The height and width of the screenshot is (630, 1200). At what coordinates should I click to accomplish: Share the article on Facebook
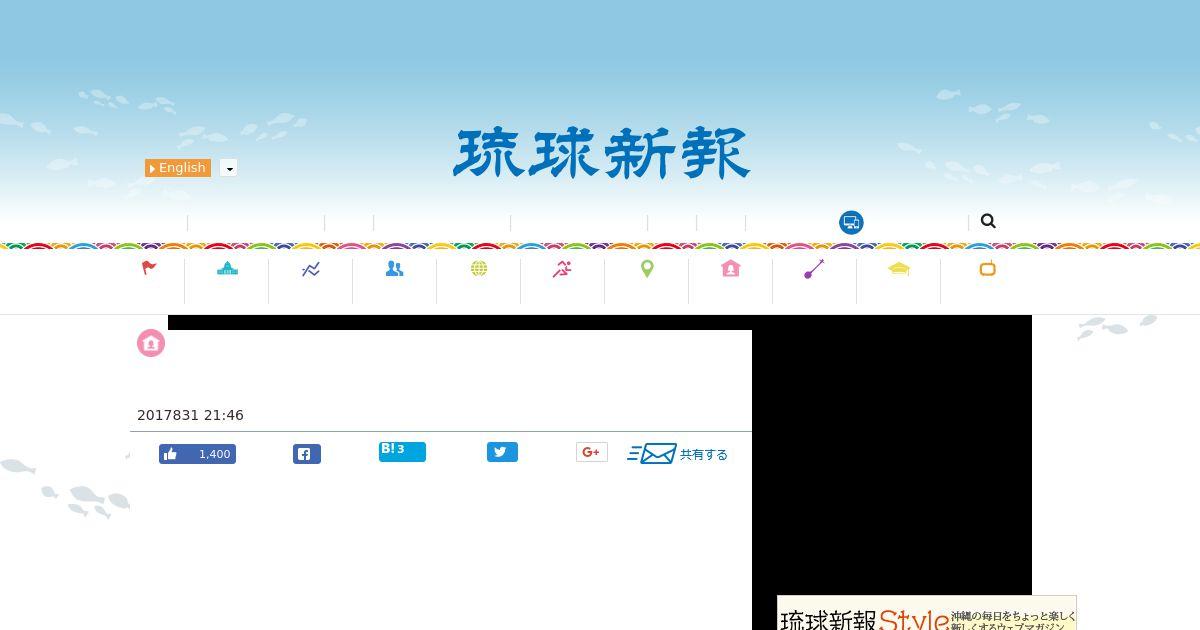click(x=307, y=454)
